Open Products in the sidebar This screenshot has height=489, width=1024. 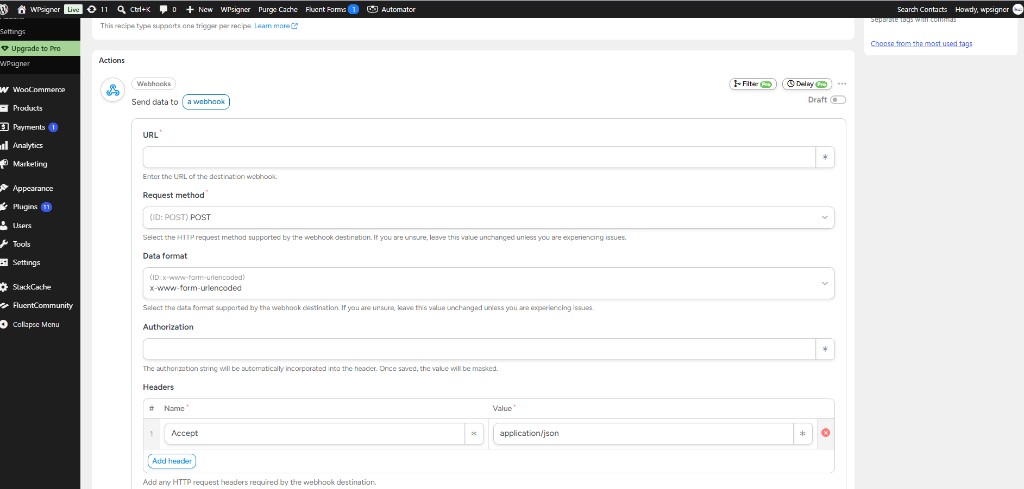point(28,108)
